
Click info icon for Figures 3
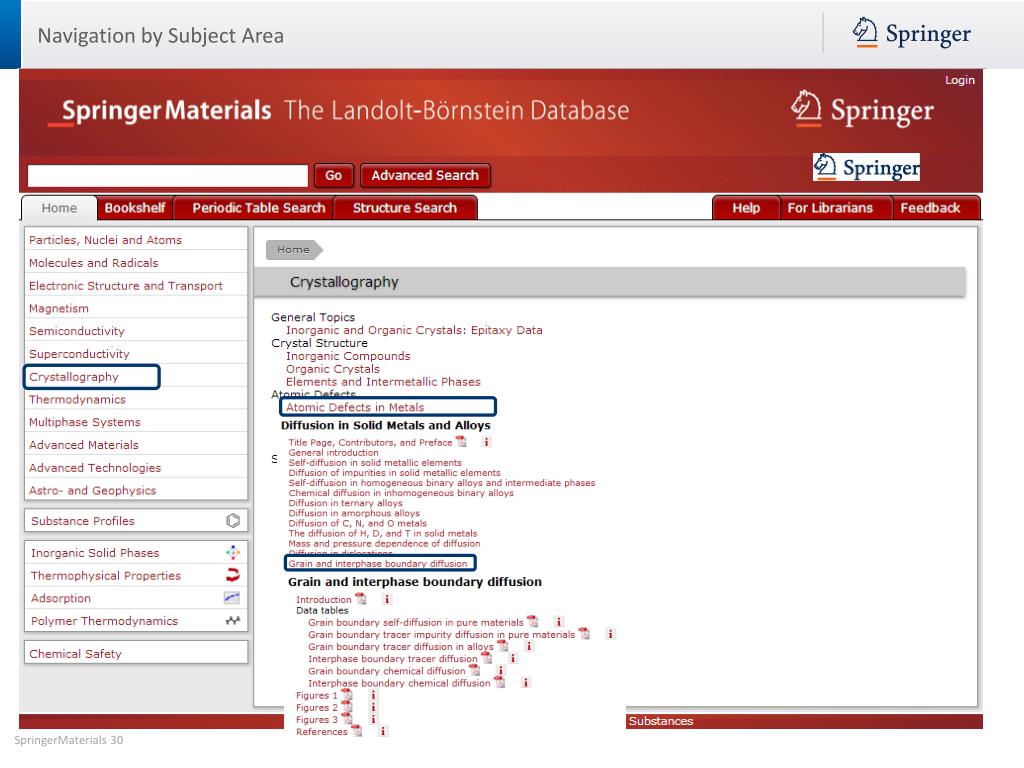(x=373, y=719)
